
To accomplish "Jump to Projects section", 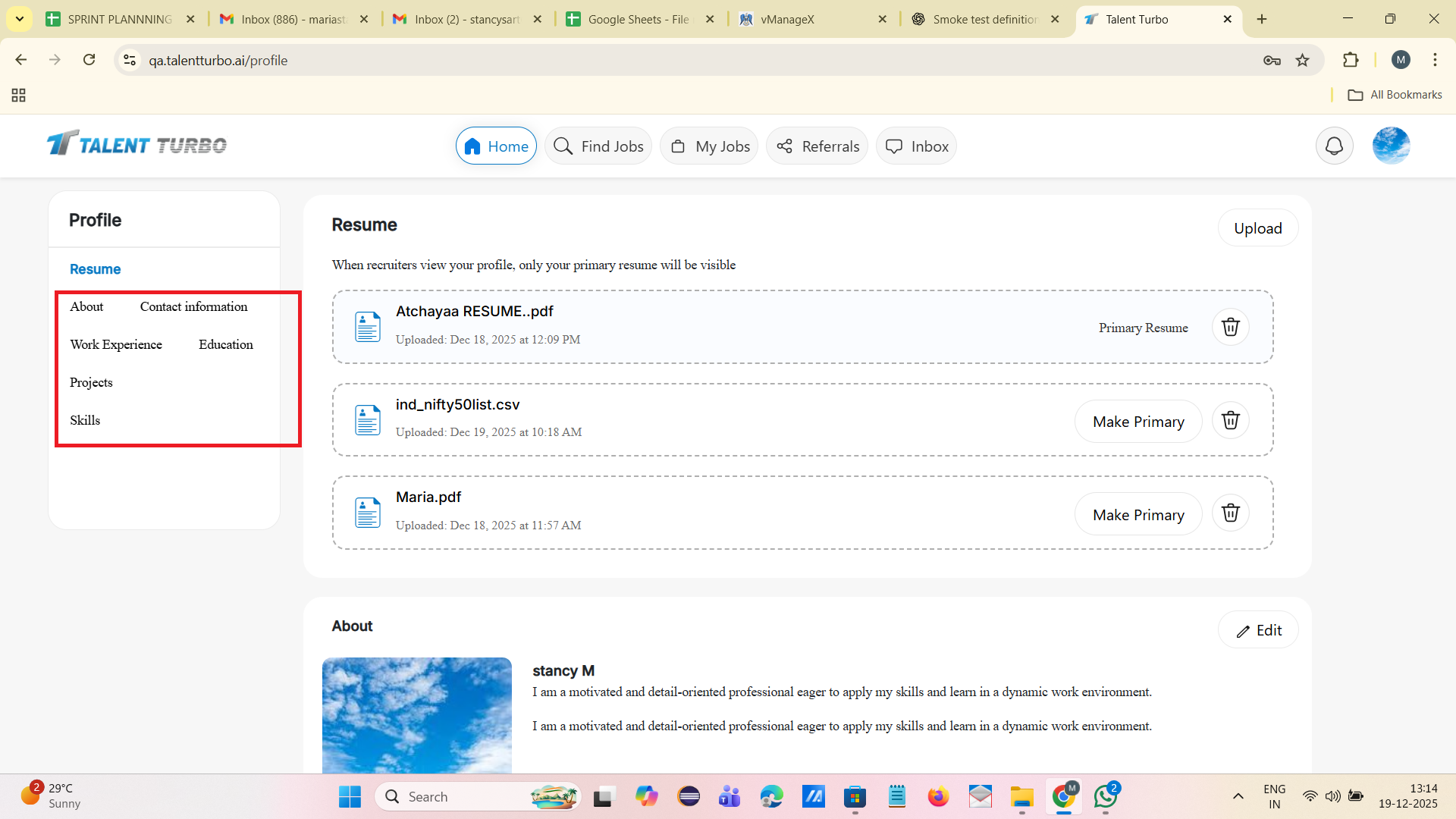I will tap(91, 382).
